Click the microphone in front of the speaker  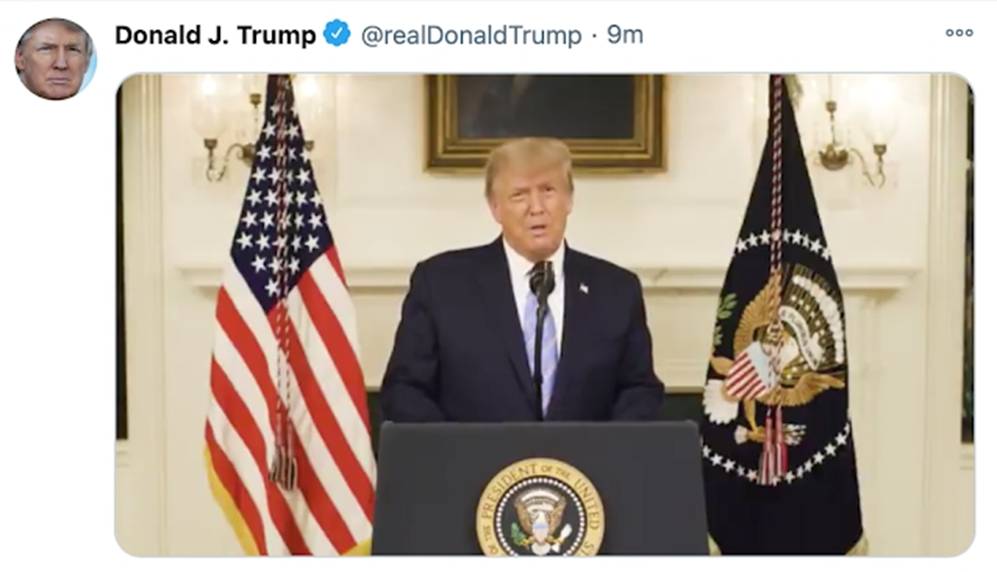[x=542, y=280]
